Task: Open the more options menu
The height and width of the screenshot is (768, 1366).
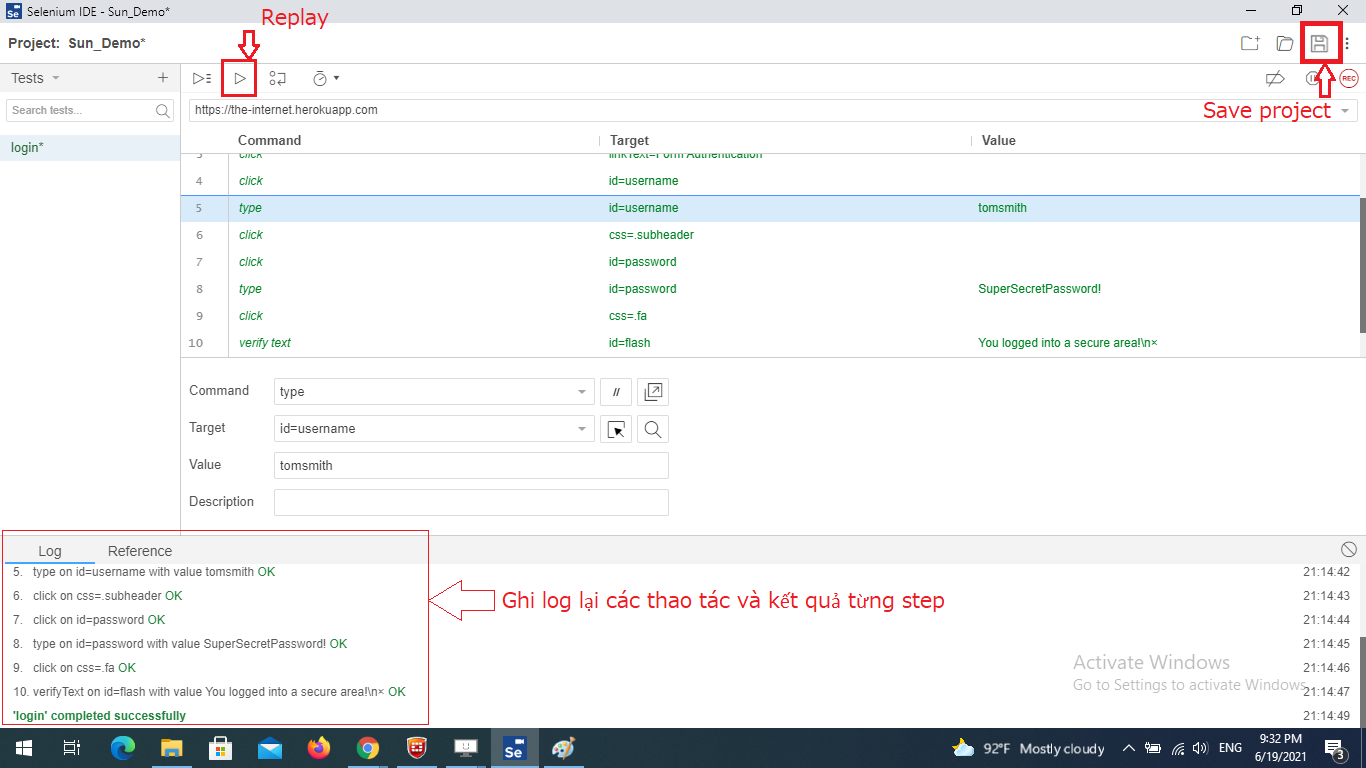Action: click(1347, 43)
